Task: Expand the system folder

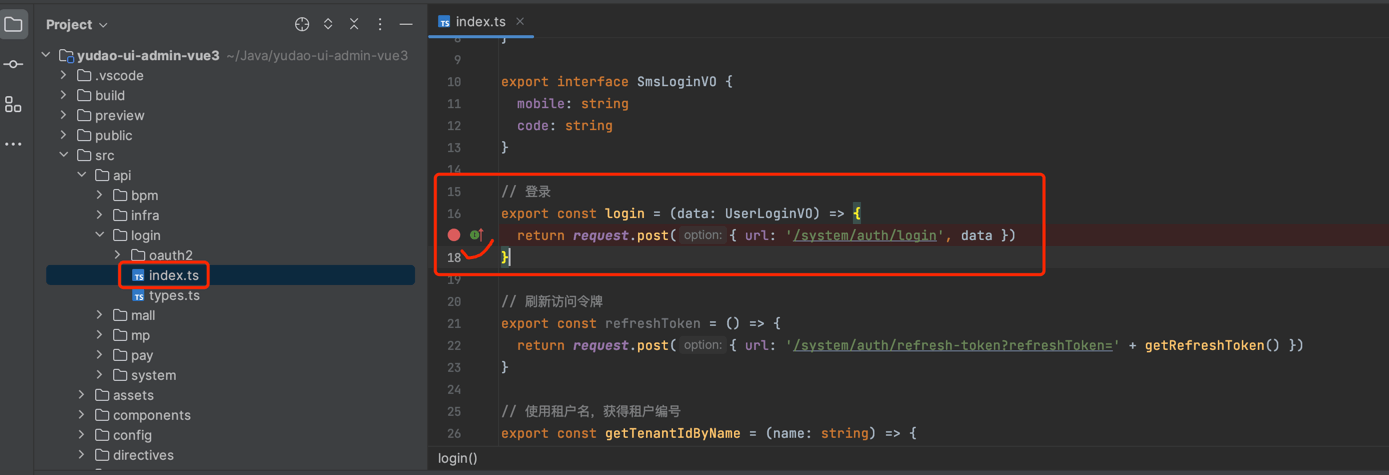Action: point(100,375)
